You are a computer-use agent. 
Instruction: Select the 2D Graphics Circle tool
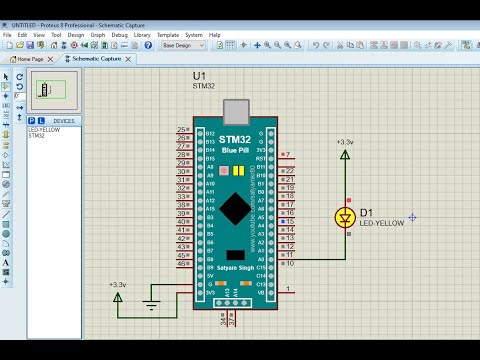pos(6,234)
